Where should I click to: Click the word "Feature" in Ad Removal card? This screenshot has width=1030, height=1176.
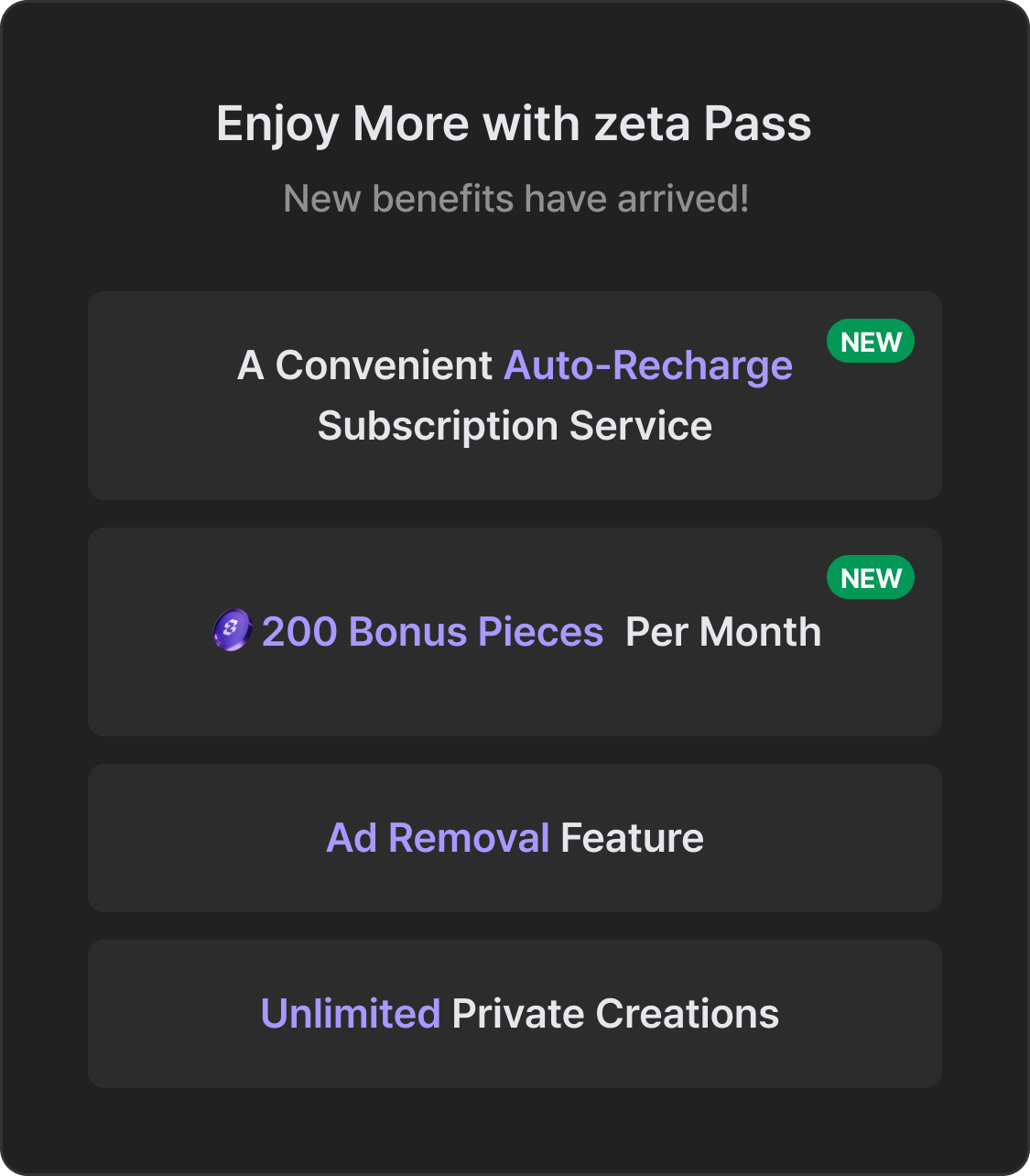pyautogui.click(x=632, y=838)
